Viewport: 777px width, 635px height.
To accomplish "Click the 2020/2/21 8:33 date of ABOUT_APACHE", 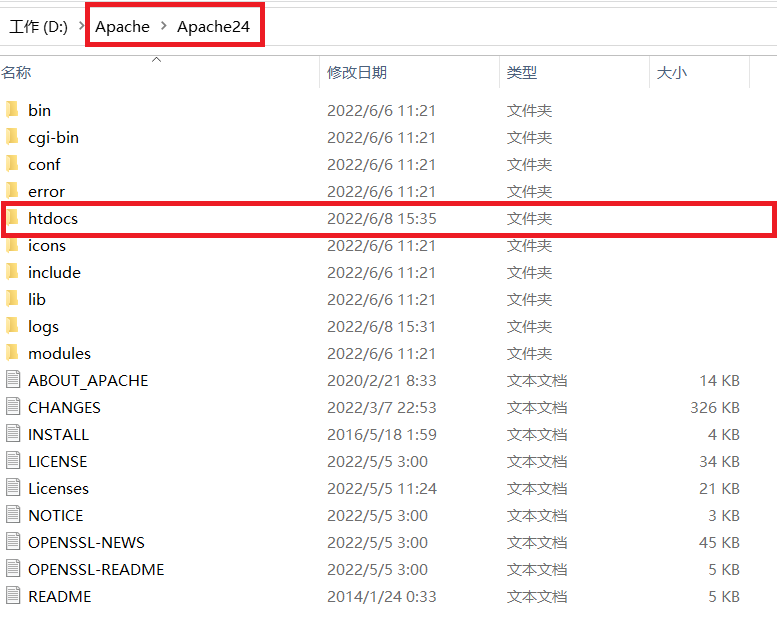I will (x=382, y=380).
